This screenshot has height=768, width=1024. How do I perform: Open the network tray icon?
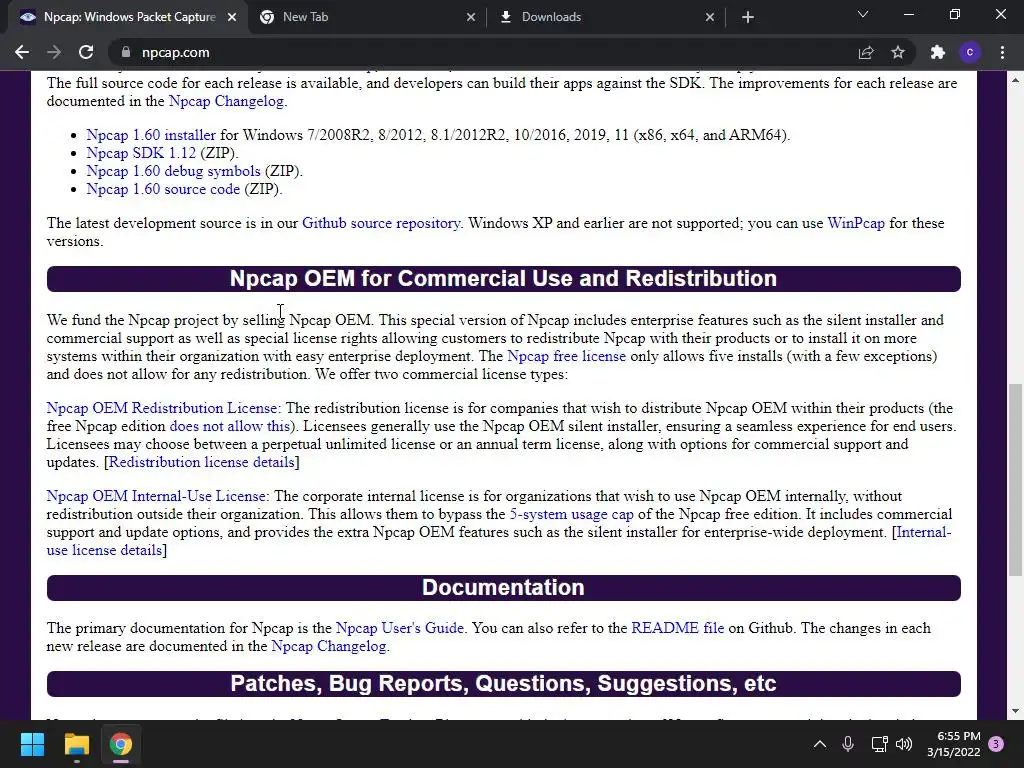point(879,744)
